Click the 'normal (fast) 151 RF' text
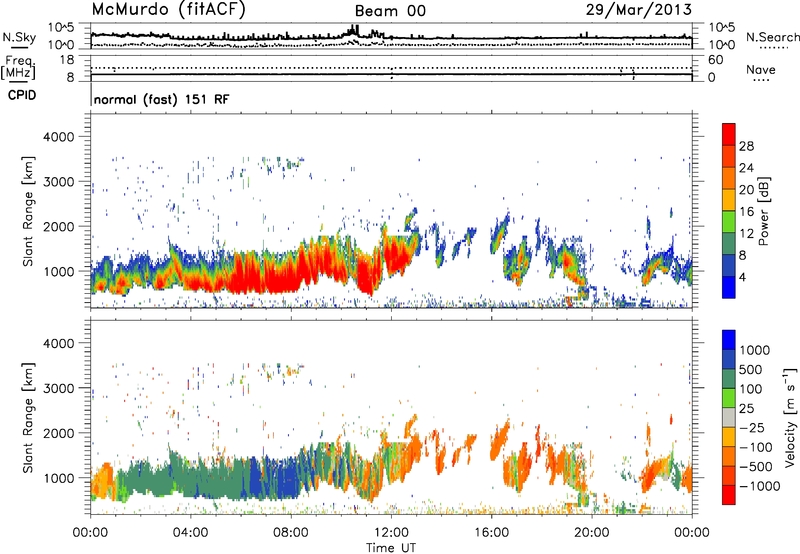Image resolution: width=800 pixels, height=554 pixels. 161,99
